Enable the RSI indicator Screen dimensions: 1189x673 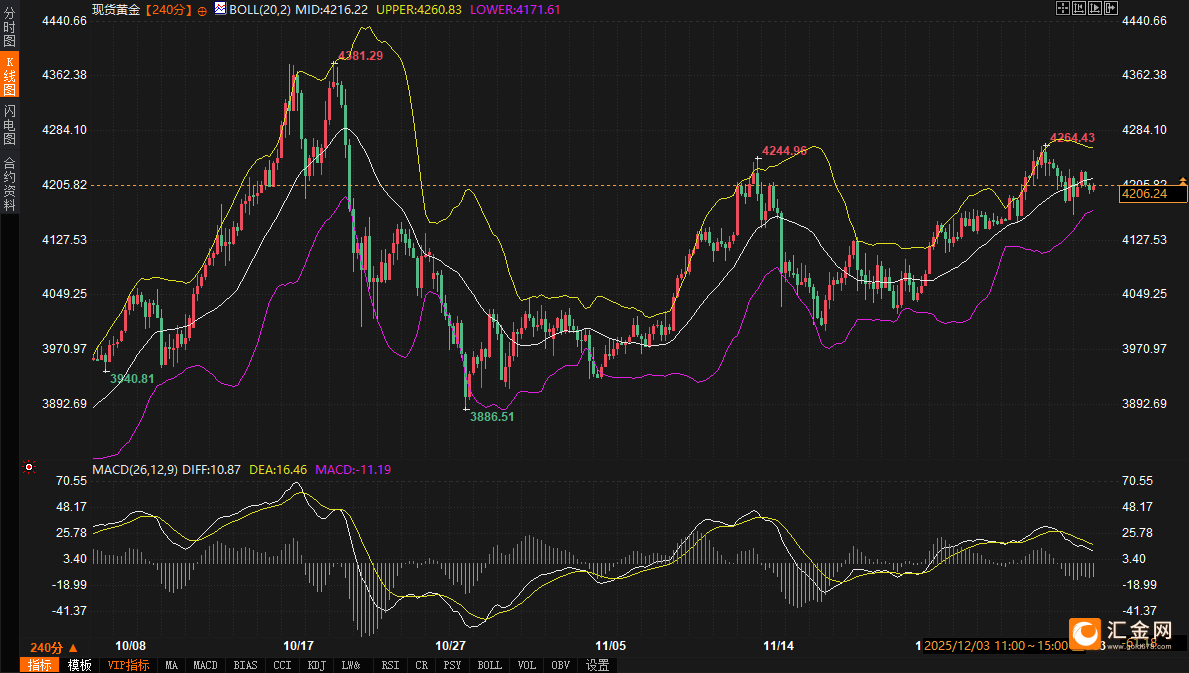390,665
